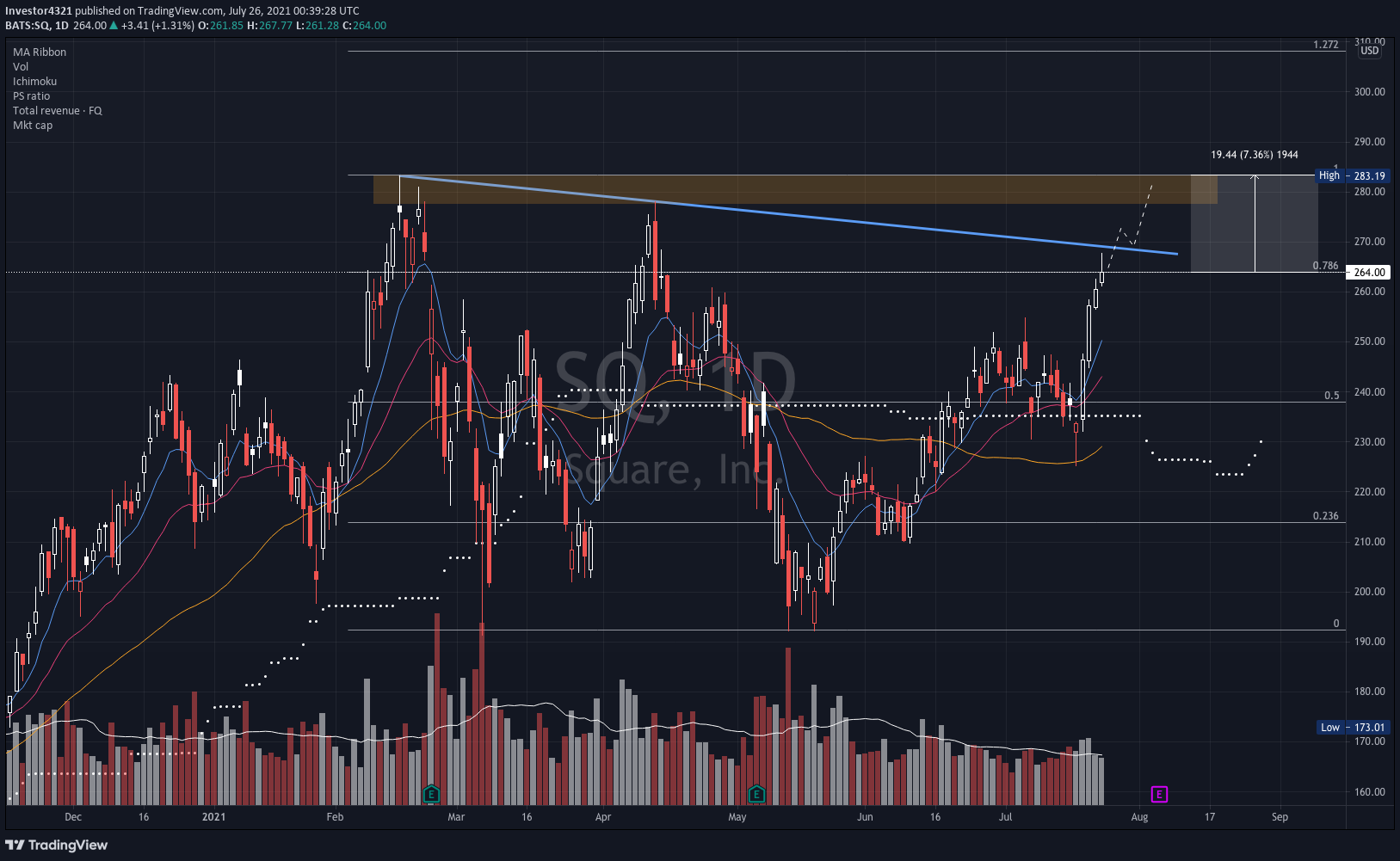This screenshot has width=1400, height=861.
Task: Click the BATS:SQ, 1D symbol text
Action: click(x=37, y=25)
